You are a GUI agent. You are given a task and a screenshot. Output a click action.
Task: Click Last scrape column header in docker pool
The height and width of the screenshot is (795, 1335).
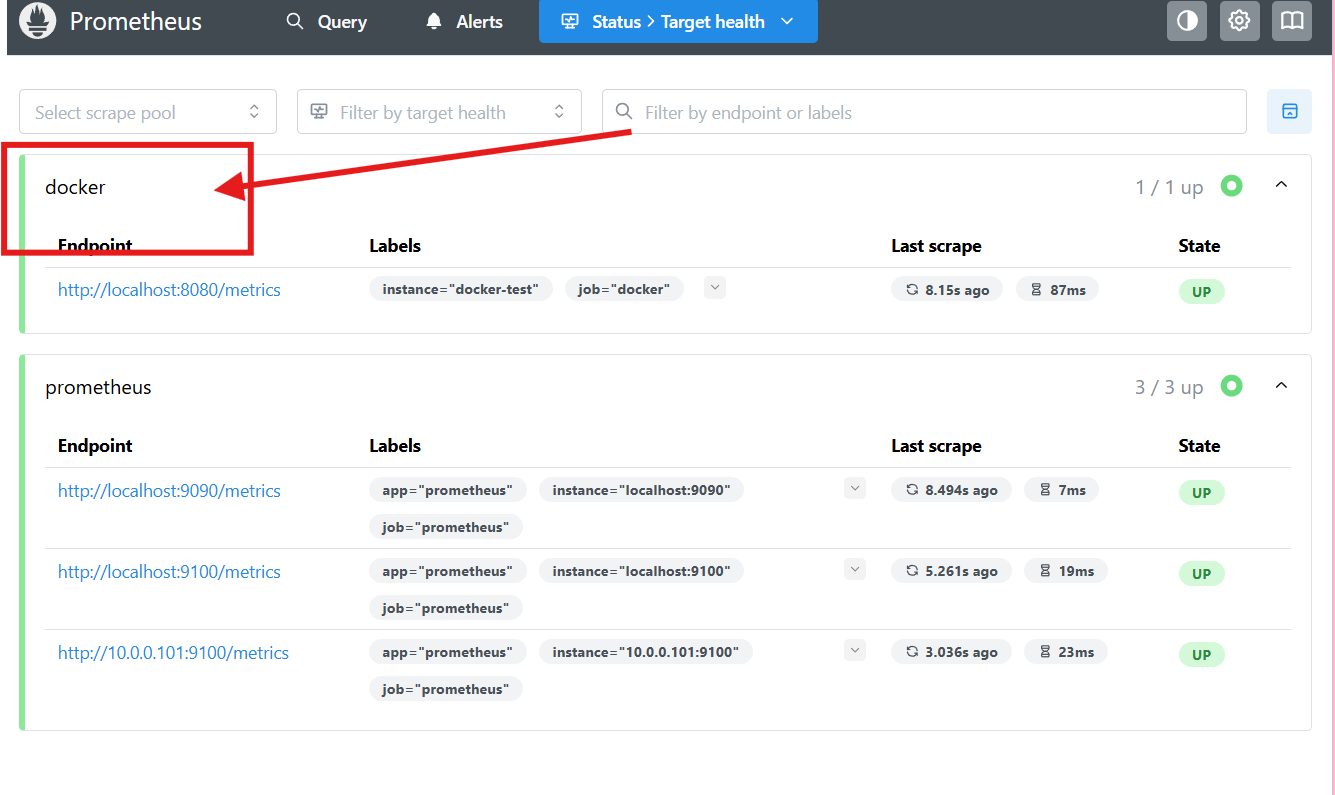pyautogui.click(x=936, y=246)
